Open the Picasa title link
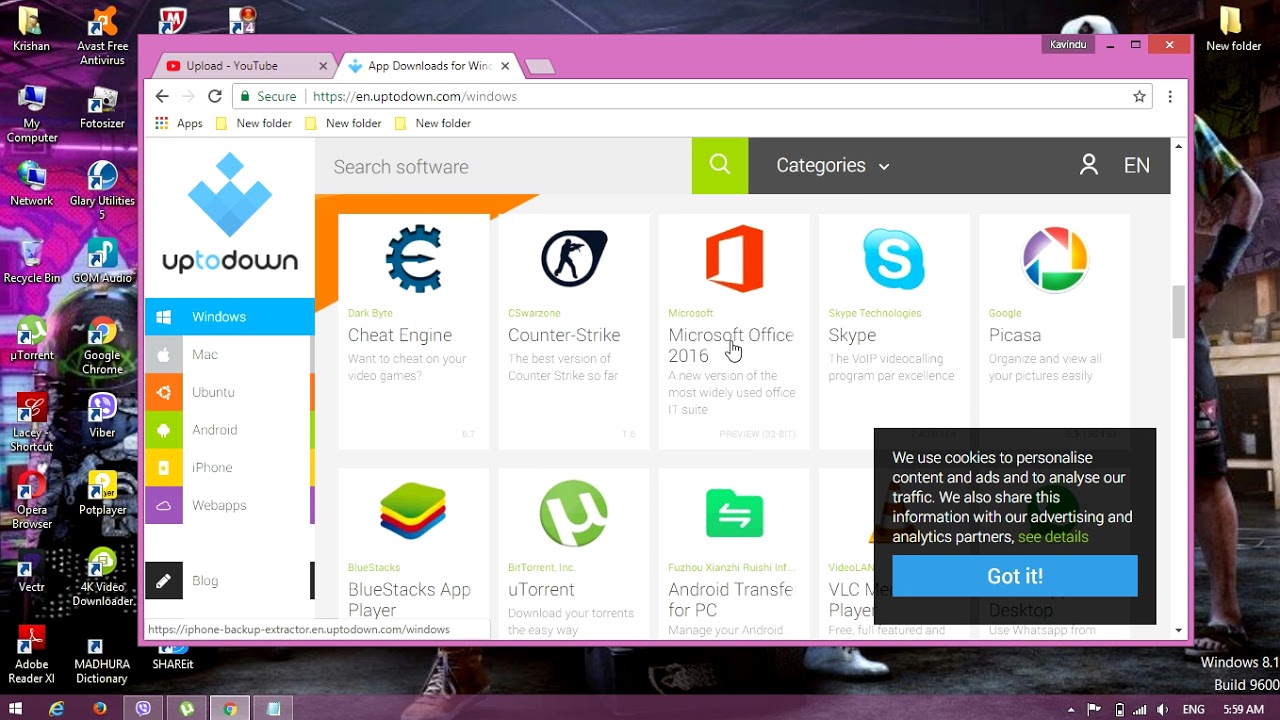Viewport: 1280px width, 720px height. 1015,335
